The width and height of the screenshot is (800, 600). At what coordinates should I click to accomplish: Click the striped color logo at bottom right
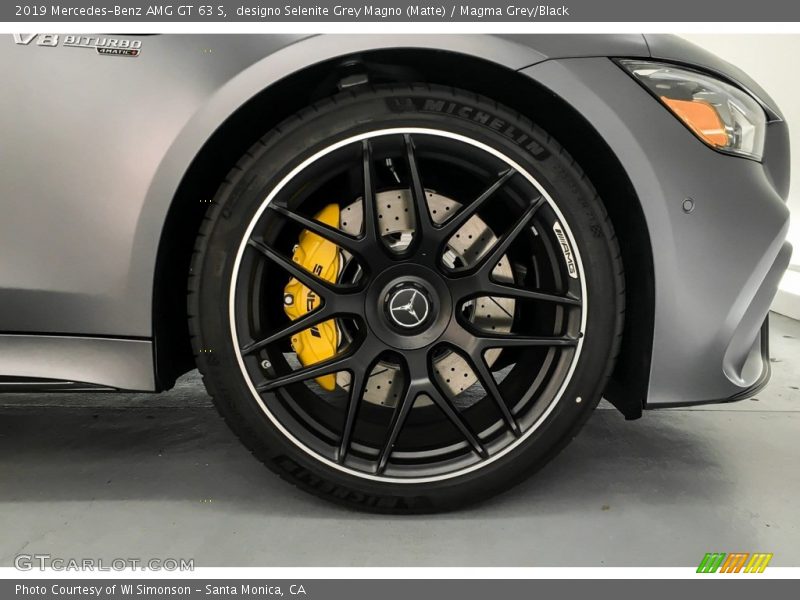pos(734,563)
